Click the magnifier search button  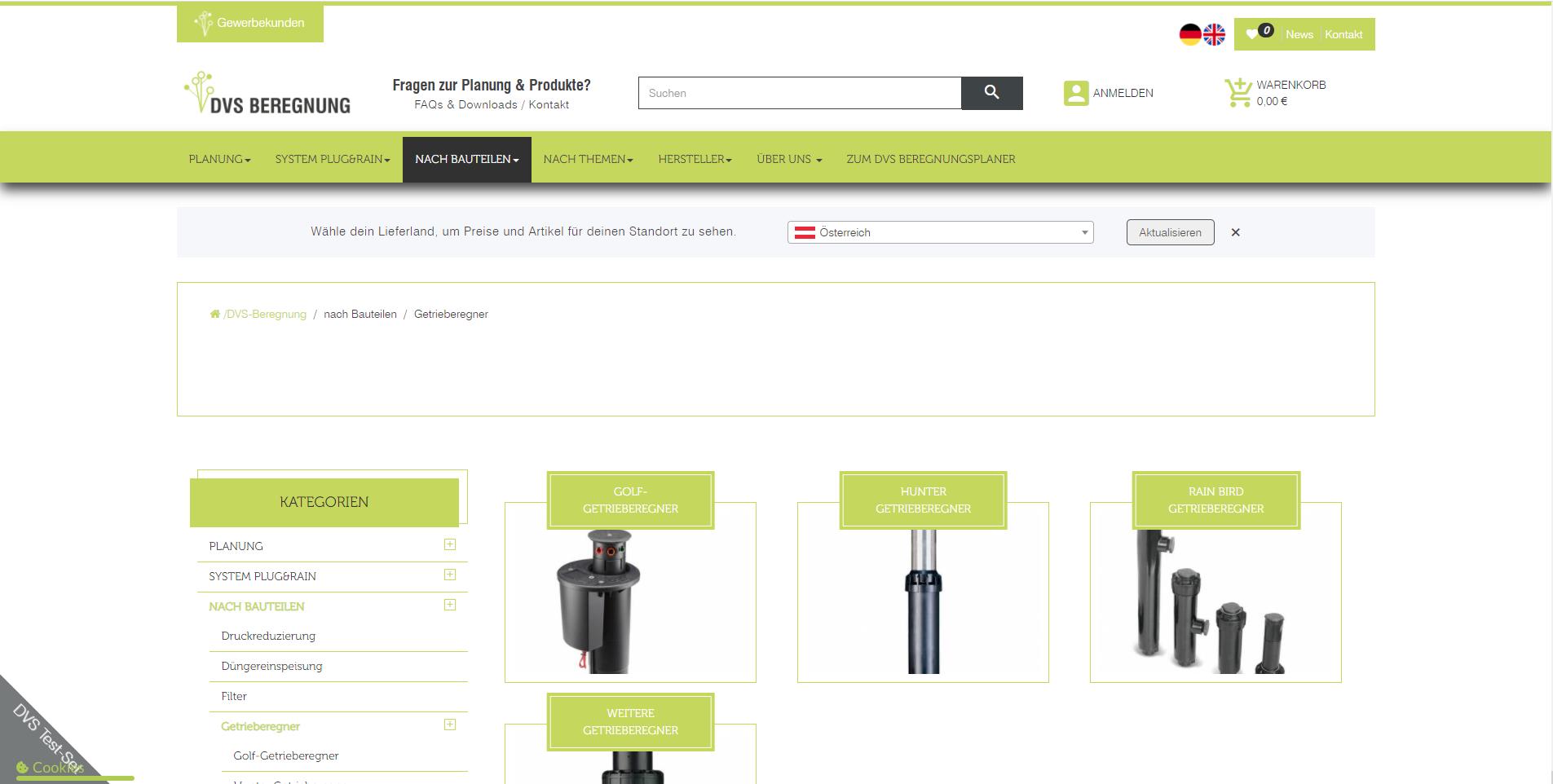(x=991, y=93)
